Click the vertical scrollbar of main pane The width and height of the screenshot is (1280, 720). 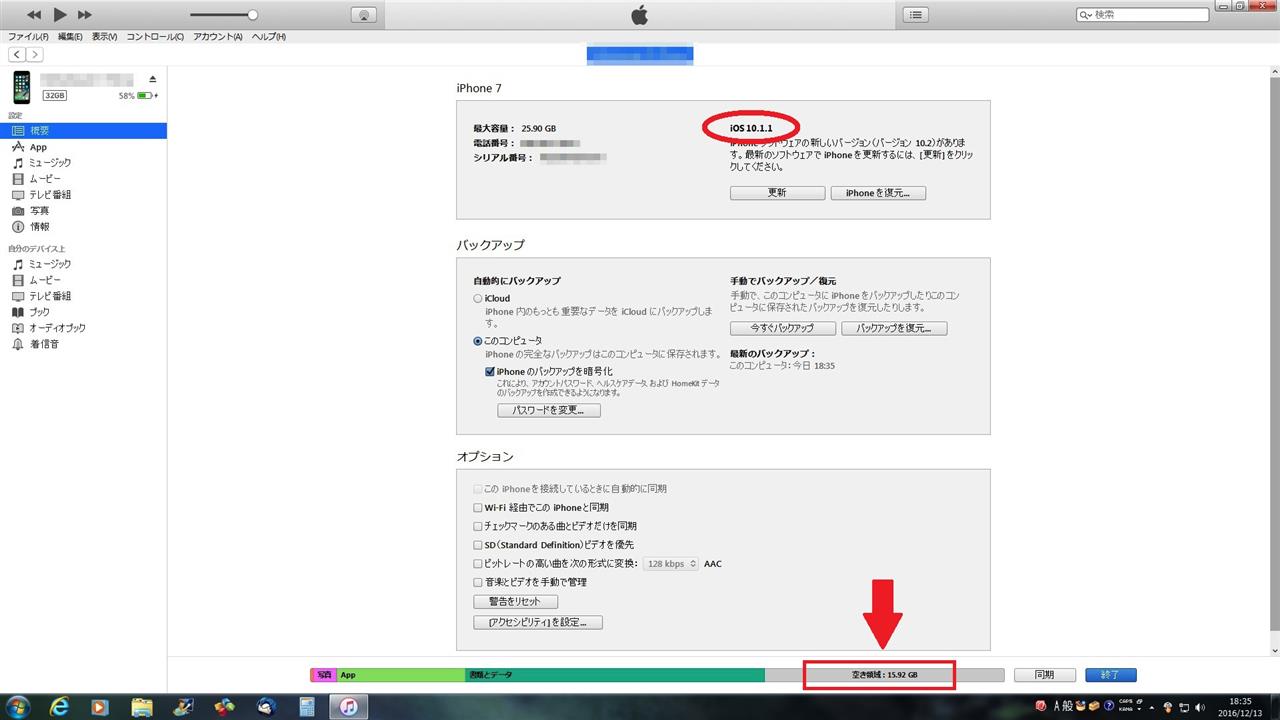[1274, 355]
